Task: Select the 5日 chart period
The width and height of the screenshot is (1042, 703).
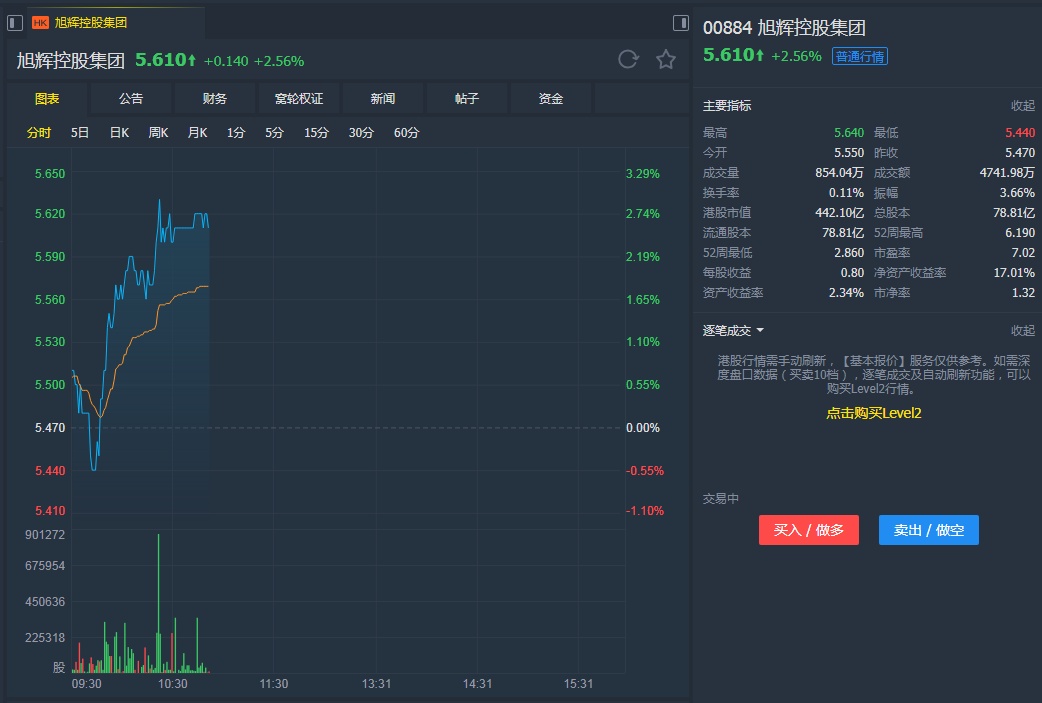Action: [x=80, y=133]
